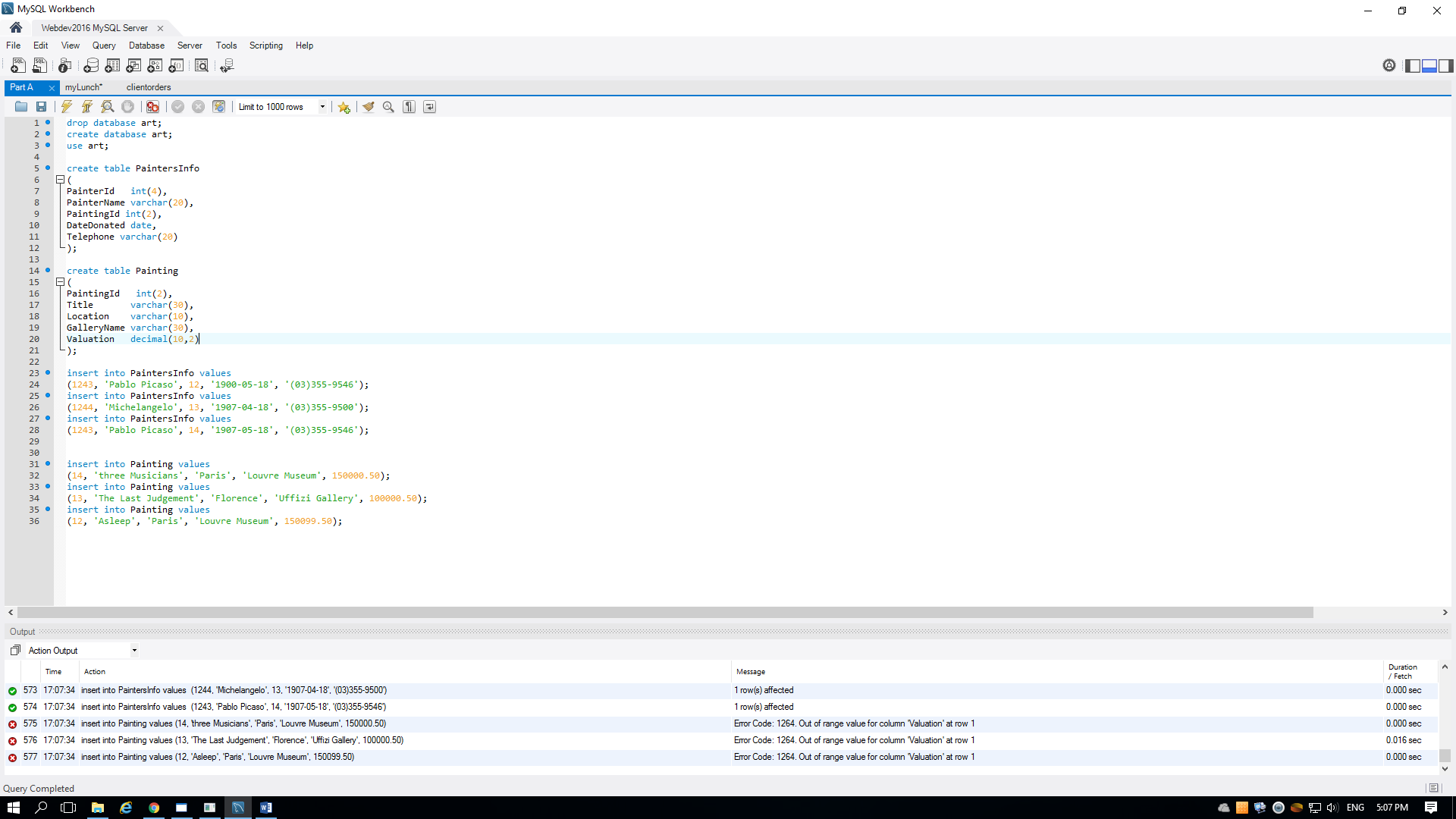Open the Help menu
Screen dimensions: 1456x819
(x=304, y=45)
